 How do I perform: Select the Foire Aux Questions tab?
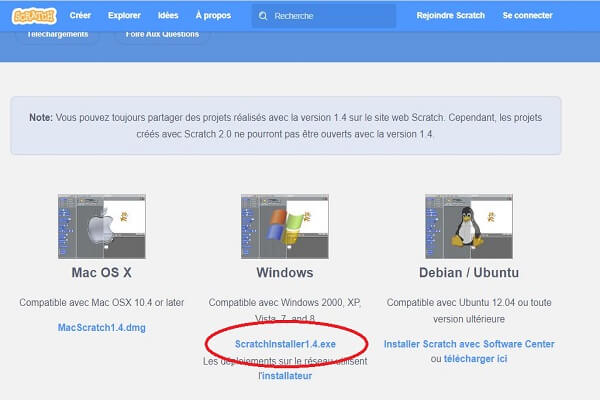pyautogui.click(x=162, y=34)
